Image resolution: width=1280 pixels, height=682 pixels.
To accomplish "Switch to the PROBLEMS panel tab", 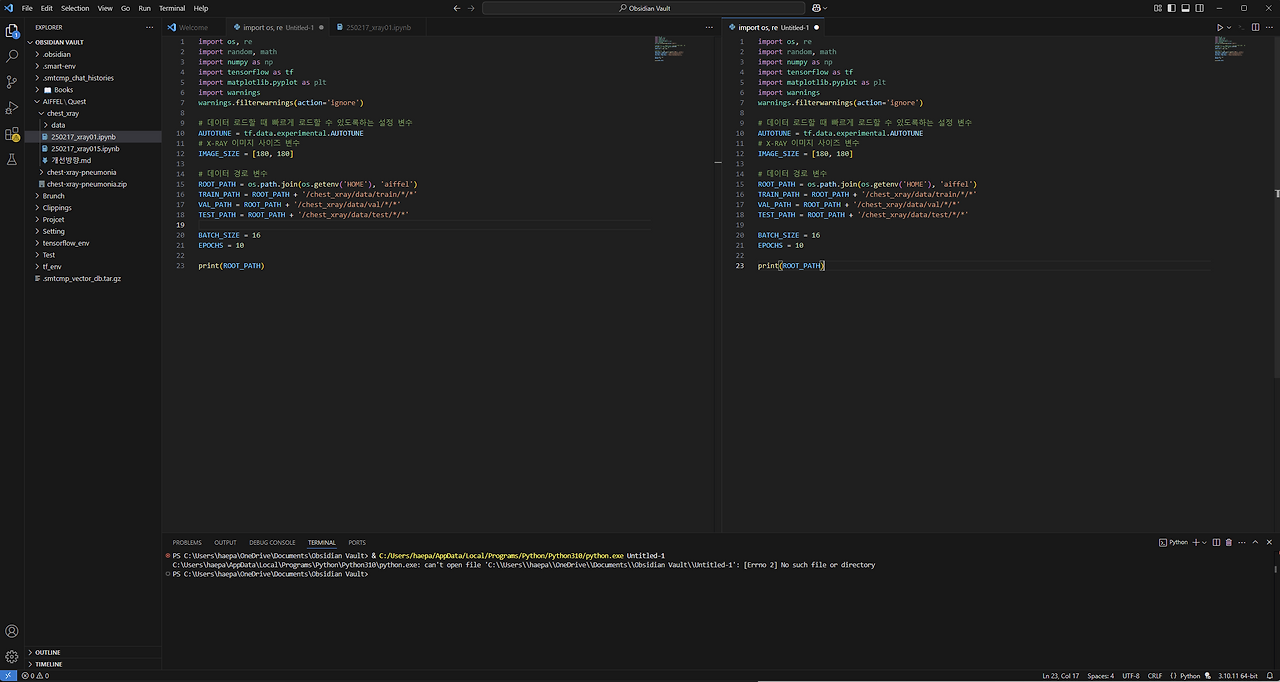I will pyautogui.click(x=187, y=542).
